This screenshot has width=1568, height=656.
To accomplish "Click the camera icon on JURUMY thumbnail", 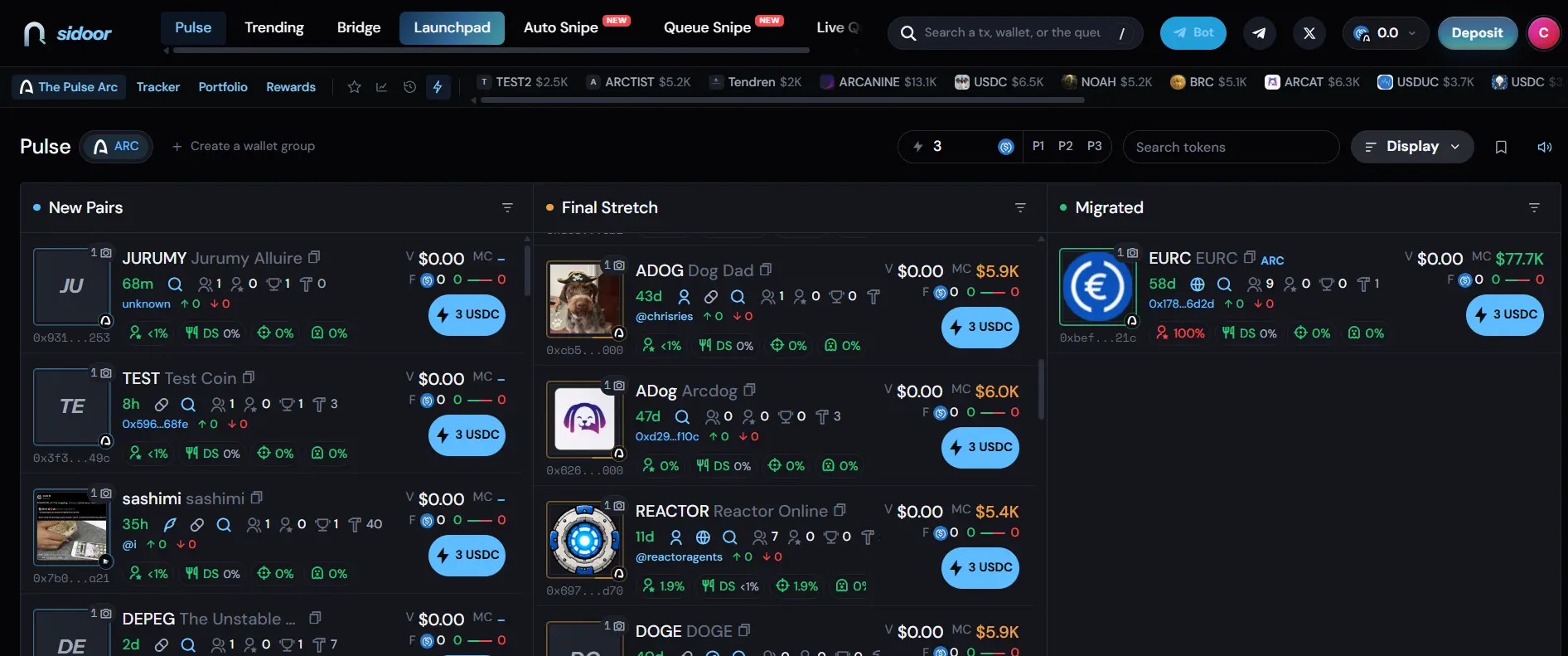I will [106, 252].
